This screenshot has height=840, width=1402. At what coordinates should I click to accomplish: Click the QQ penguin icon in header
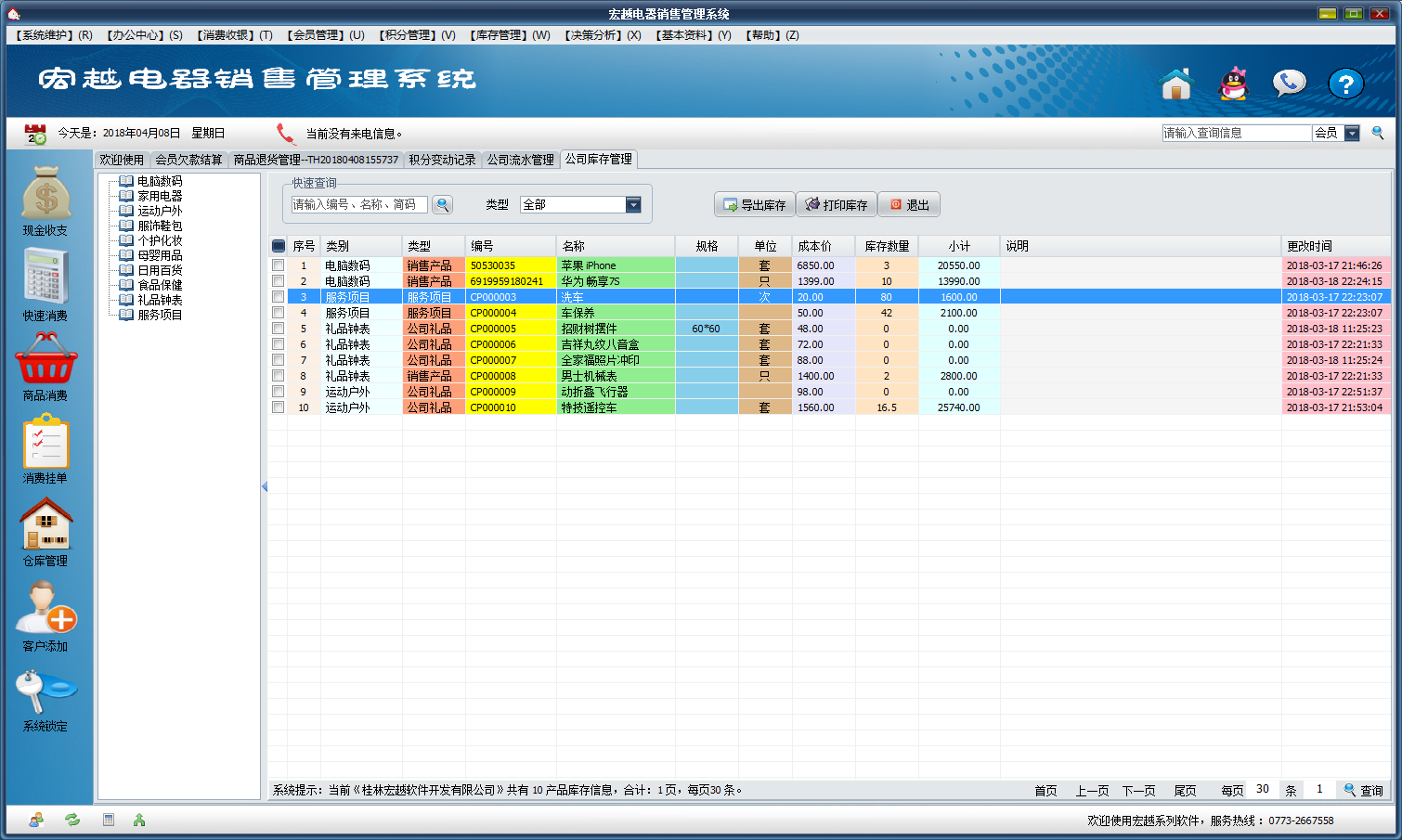pos(1233,84)
